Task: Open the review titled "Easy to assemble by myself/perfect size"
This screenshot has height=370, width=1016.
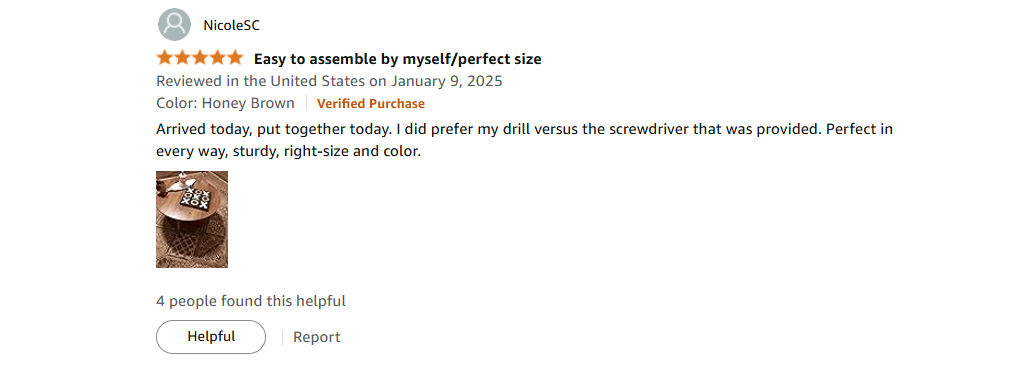Action: coord(397,59)
